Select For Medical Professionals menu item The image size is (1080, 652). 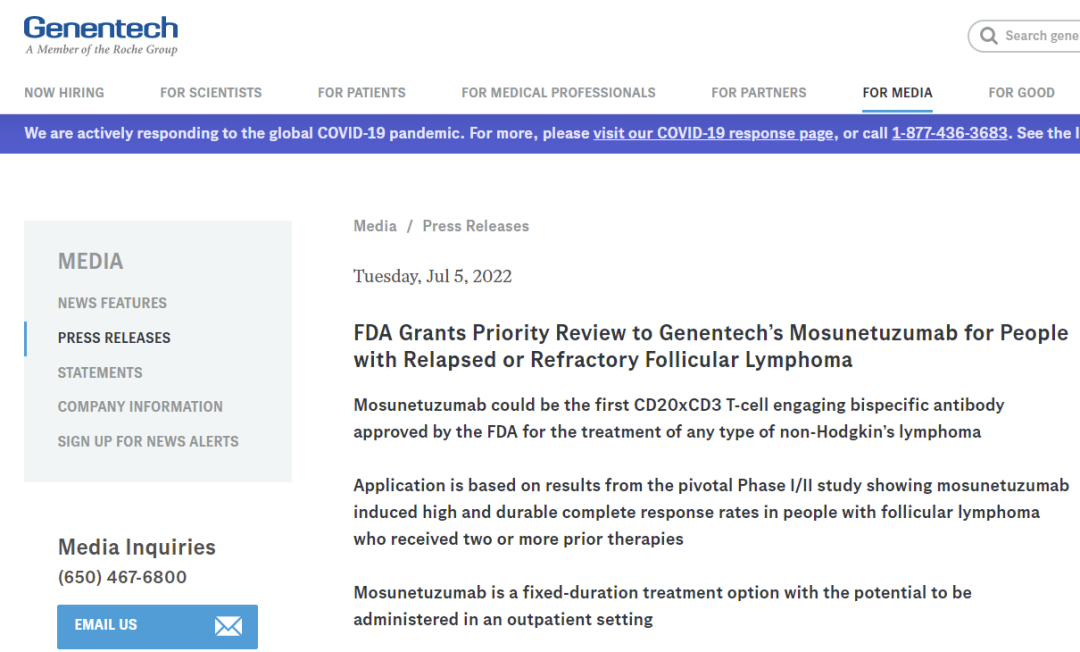coord(558,93)
